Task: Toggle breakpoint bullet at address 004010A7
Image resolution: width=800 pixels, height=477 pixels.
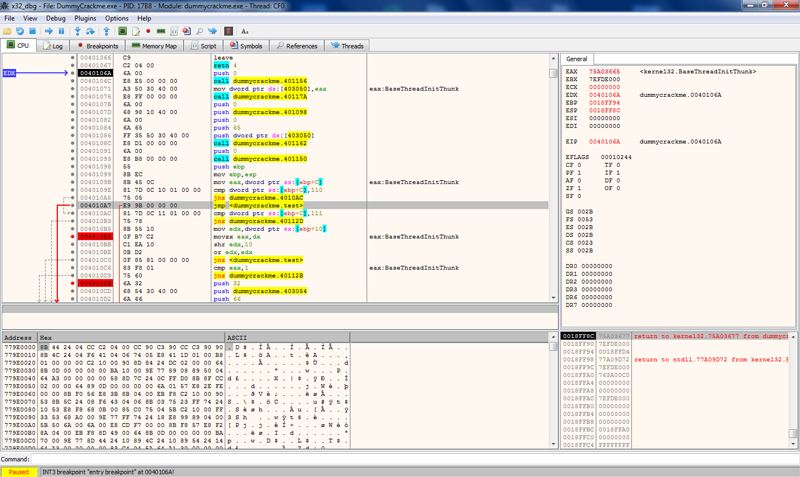Action: [x=72, y=206]
